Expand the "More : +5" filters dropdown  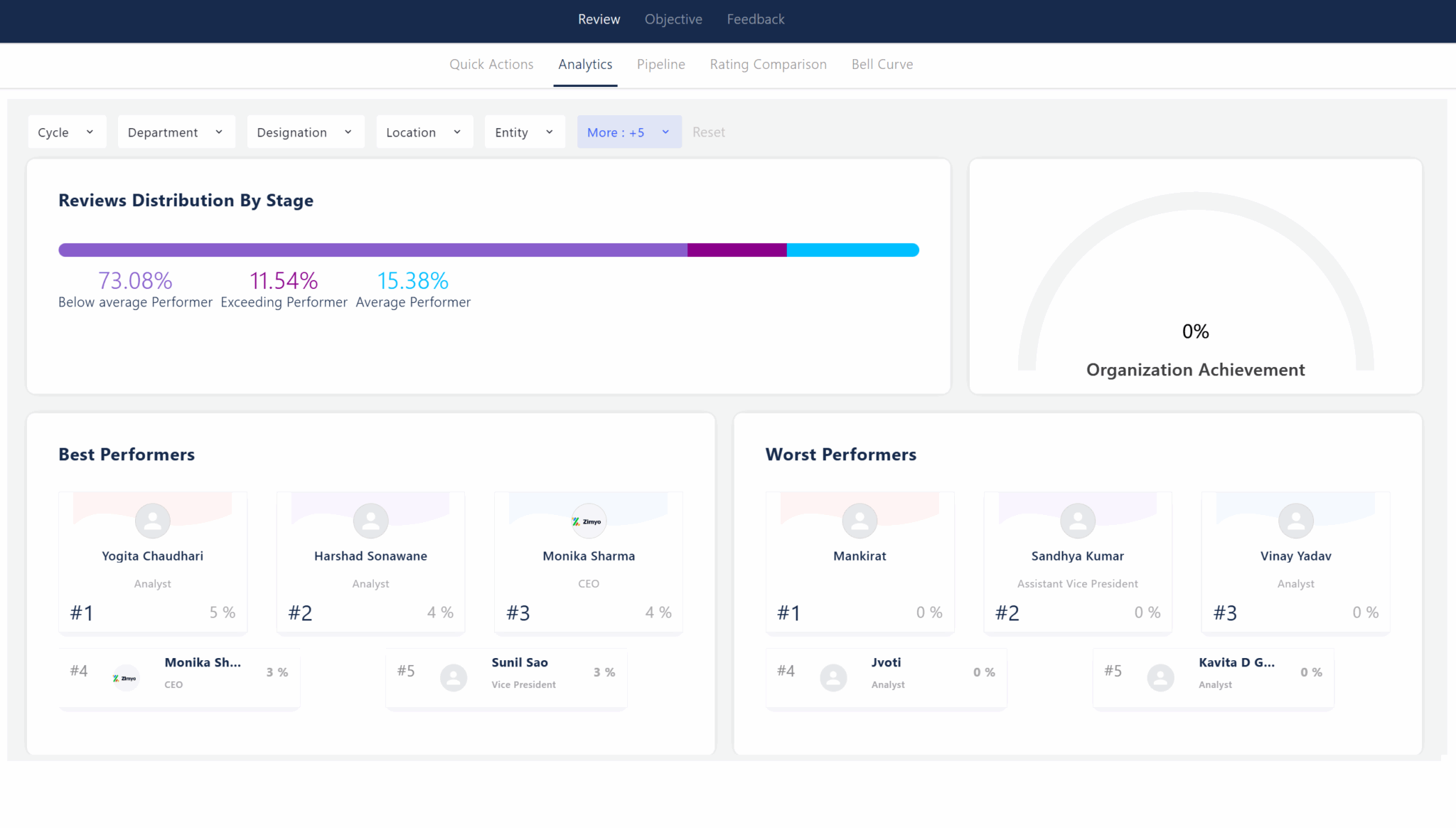(x=628, y=132)
